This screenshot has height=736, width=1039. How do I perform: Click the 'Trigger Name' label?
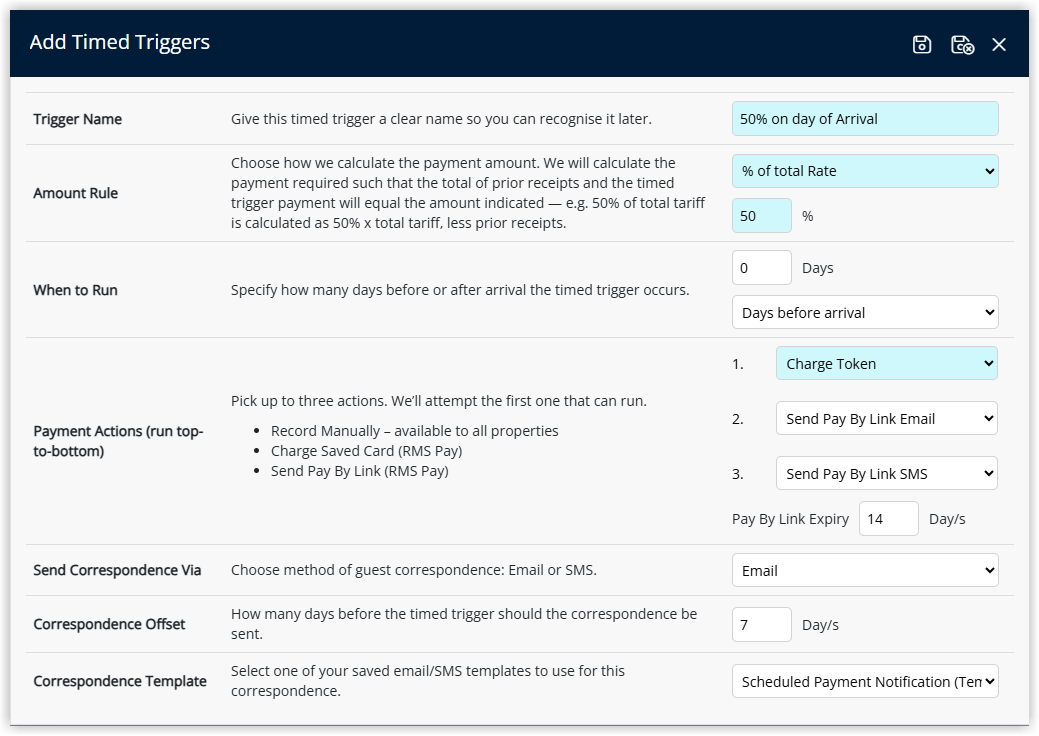click(78, 119)
